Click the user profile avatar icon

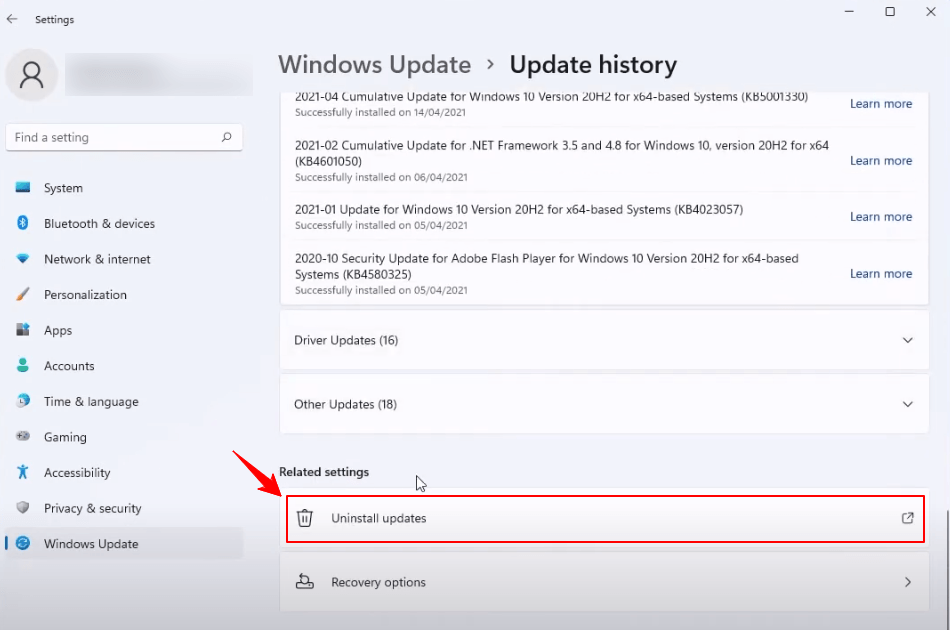[x=32, y=75]
